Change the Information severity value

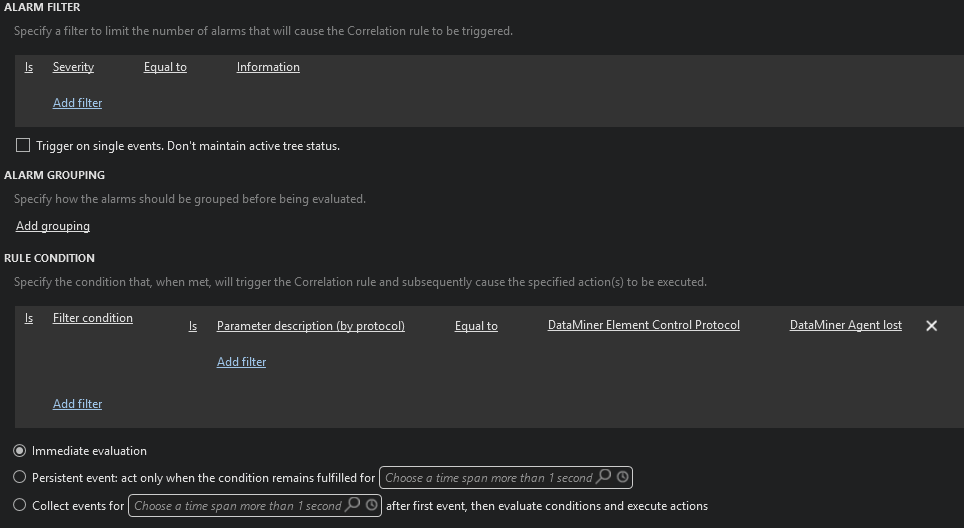click(268, 67)
